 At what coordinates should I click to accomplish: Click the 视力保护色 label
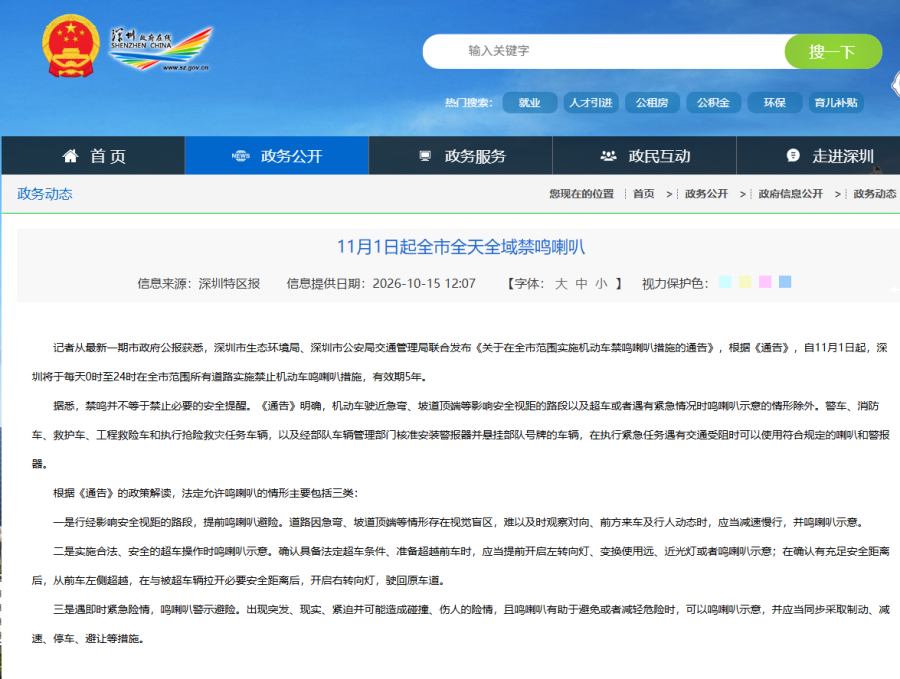tap(675, 284)
